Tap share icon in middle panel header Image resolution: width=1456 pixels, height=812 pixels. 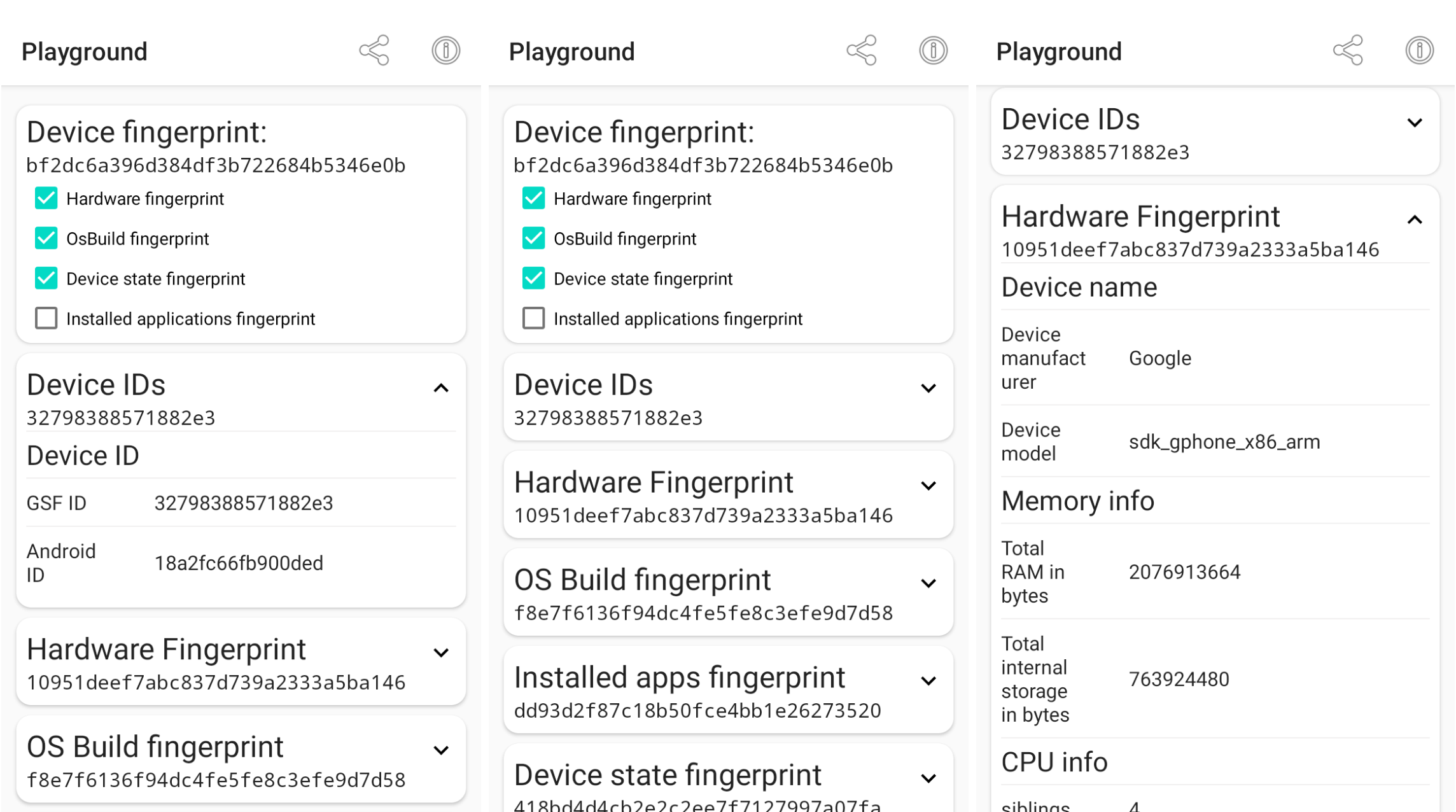(862, 50)
